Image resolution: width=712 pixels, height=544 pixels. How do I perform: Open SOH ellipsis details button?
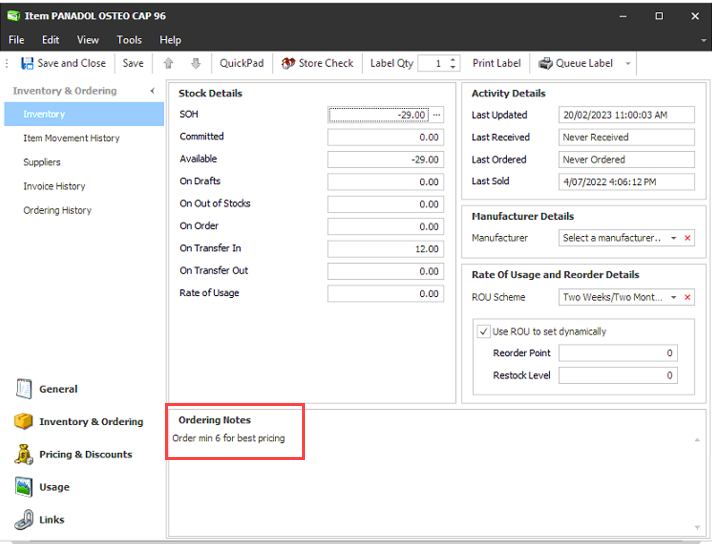click(437, 115)
